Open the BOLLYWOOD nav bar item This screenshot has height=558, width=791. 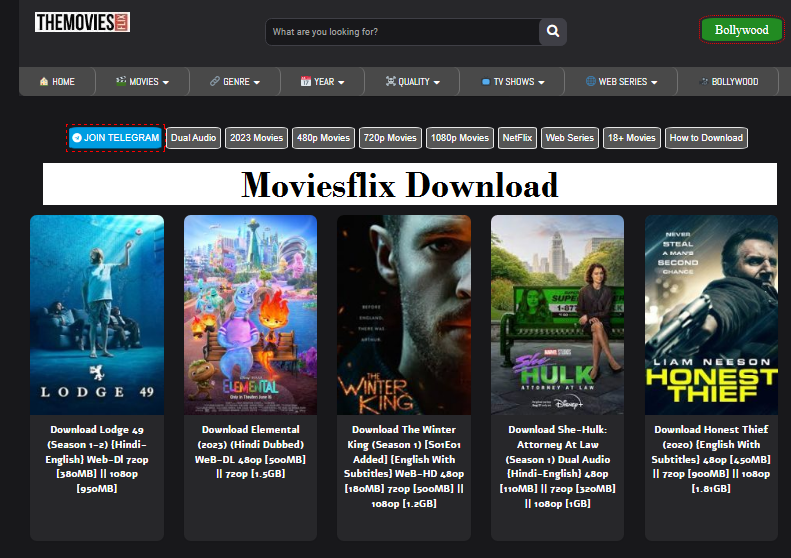(728, 81)
